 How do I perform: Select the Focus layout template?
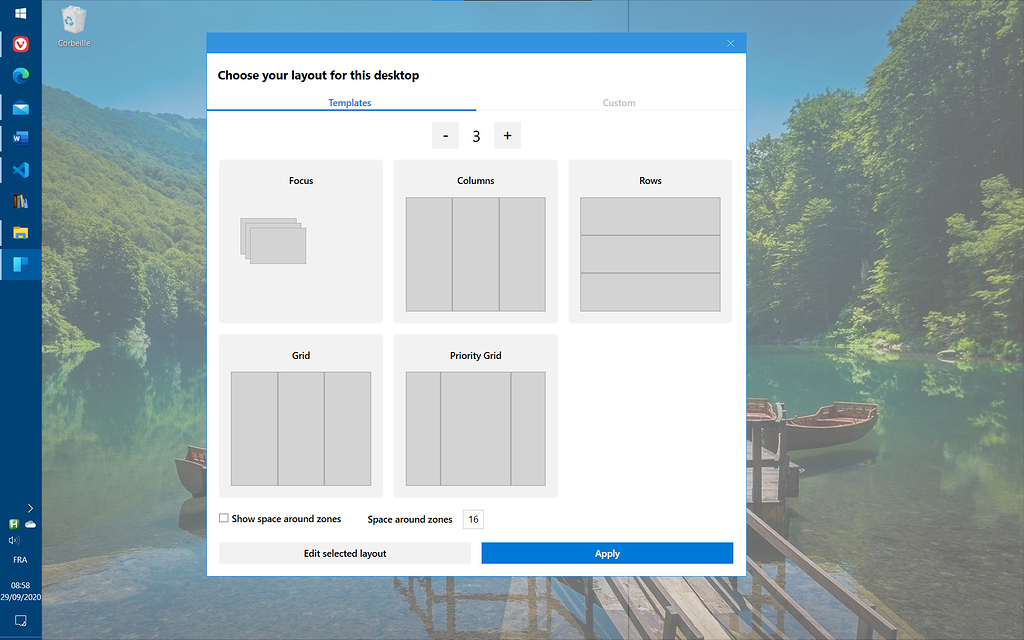pos(300,240)
